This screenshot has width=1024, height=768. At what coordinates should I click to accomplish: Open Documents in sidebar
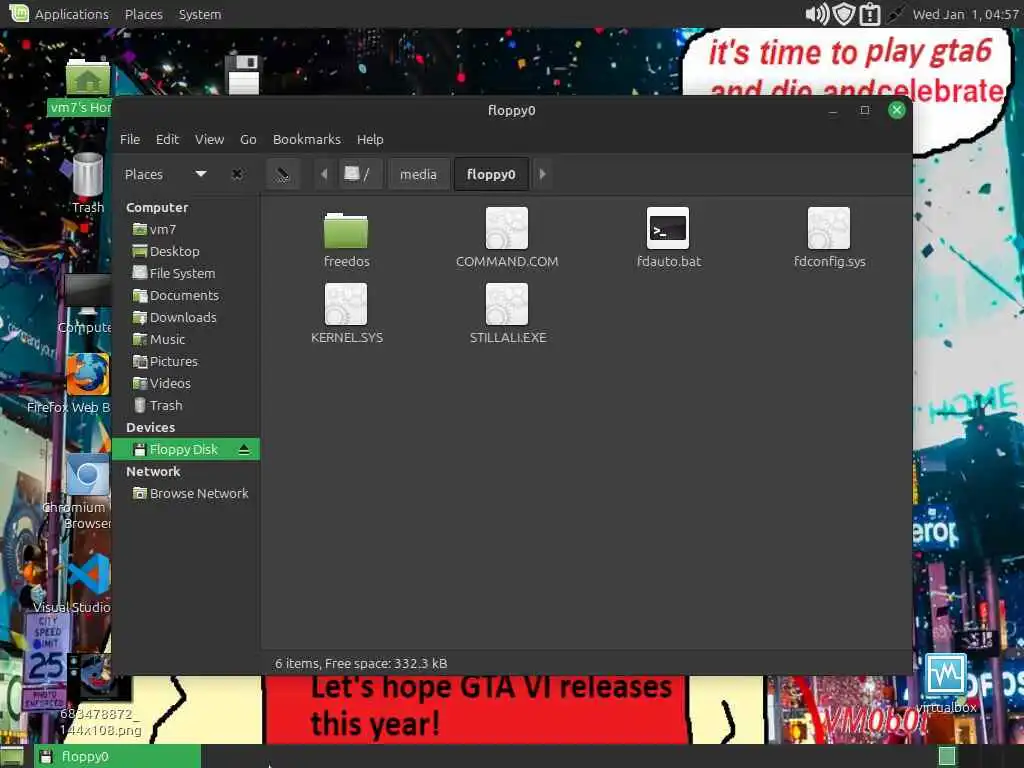(x=186, y=295)
